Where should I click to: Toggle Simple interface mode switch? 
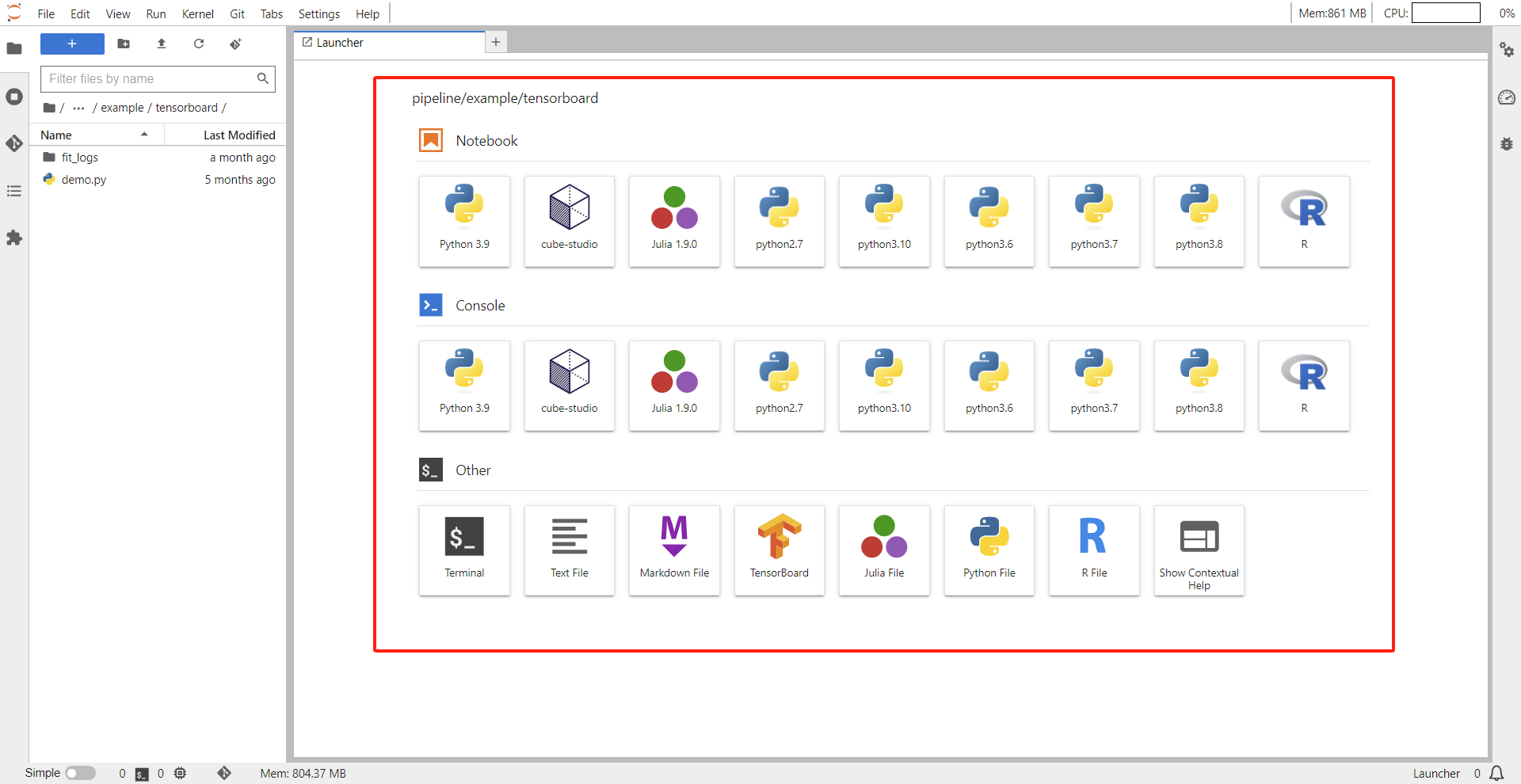80,773
